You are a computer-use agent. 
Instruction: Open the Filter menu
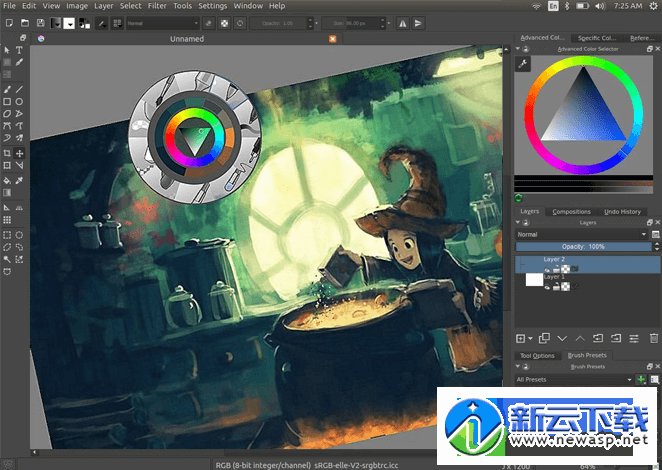click(x=157, y=6)
